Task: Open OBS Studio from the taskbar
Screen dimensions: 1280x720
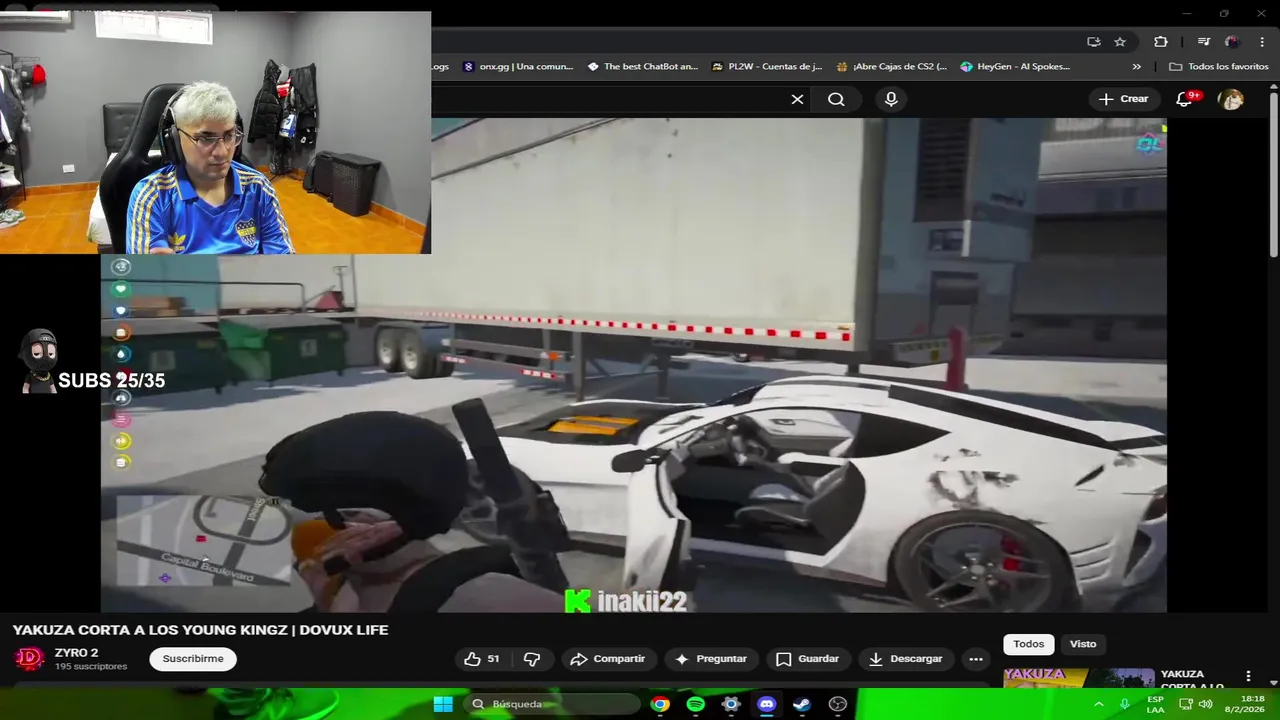Action: [x=838, y=704]
